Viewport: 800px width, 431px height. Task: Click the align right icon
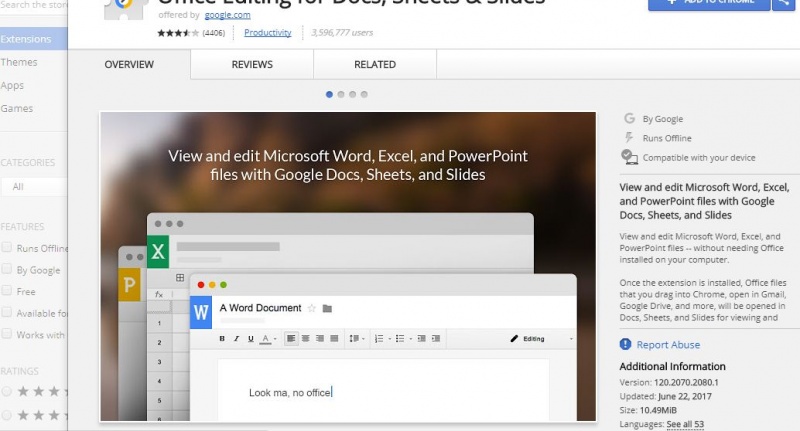click(x=320, y=339)
